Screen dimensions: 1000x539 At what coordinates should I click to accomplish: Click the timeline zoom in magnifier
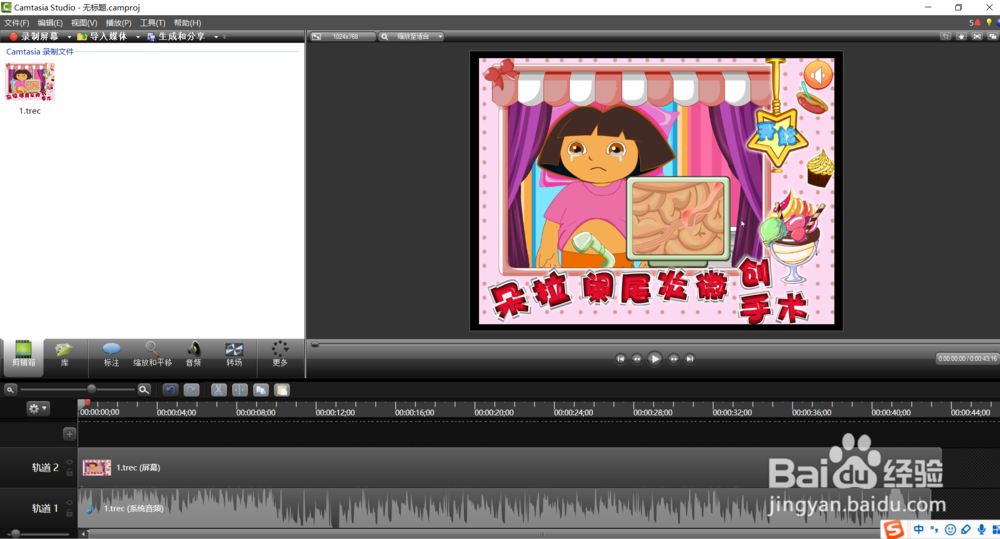click(144, 390)
